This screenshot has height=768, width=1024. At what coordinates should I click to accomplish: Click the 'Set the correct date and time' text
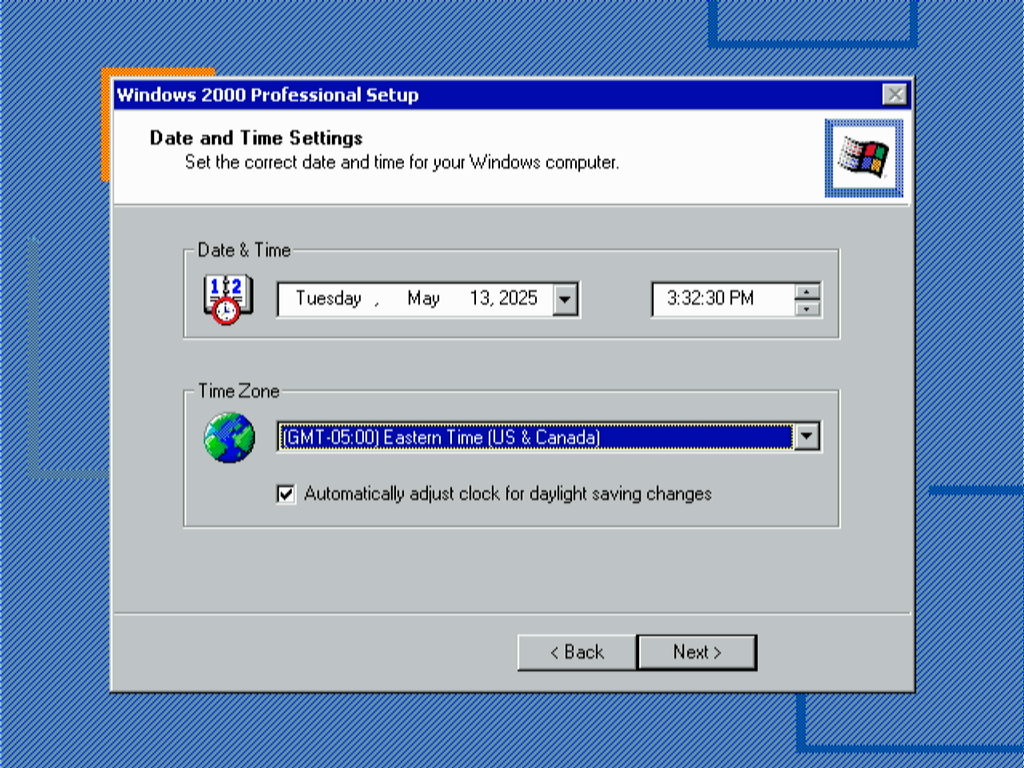coord(402,162)
